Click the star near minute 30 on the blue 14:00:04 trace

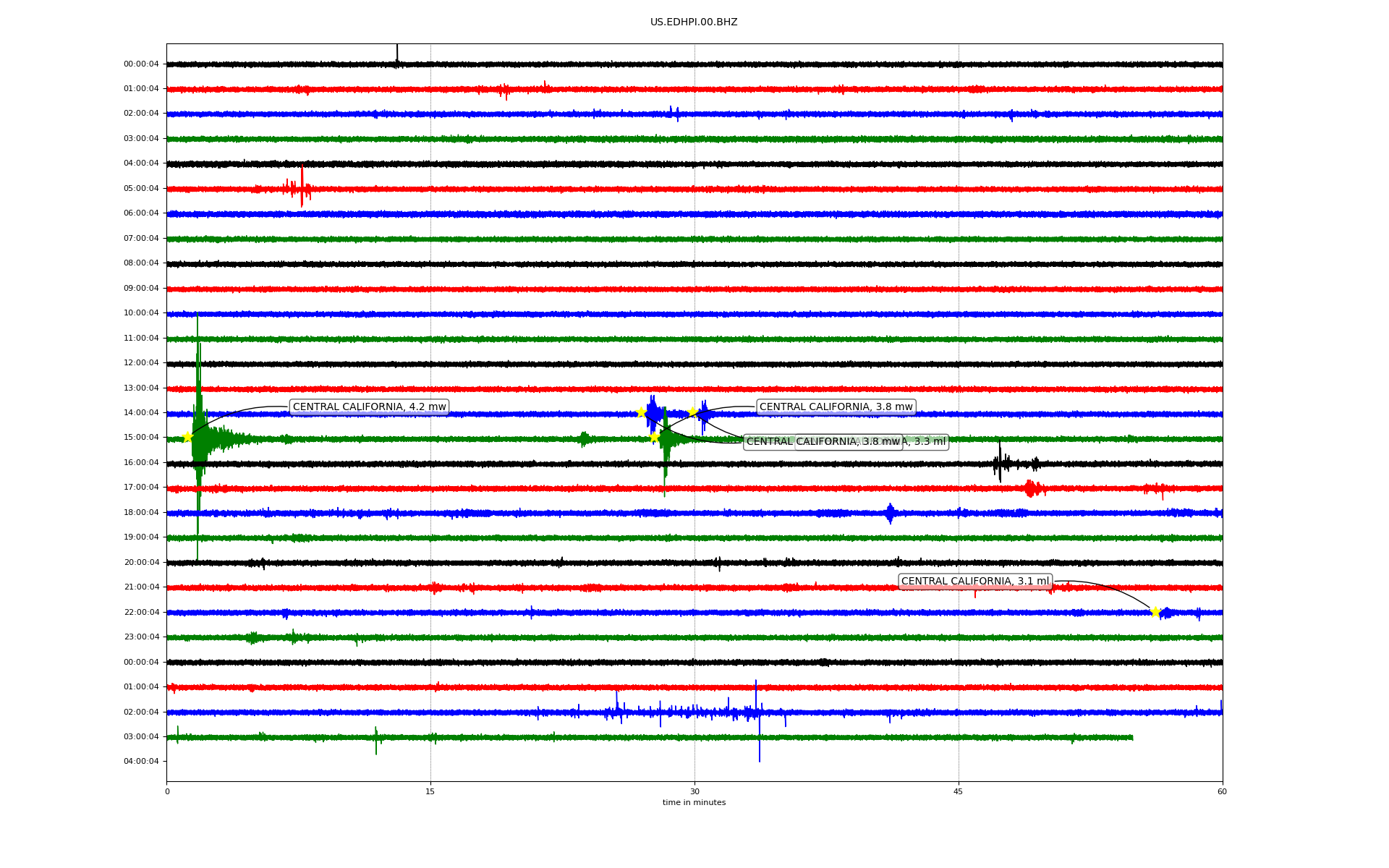tap(692, 412)
